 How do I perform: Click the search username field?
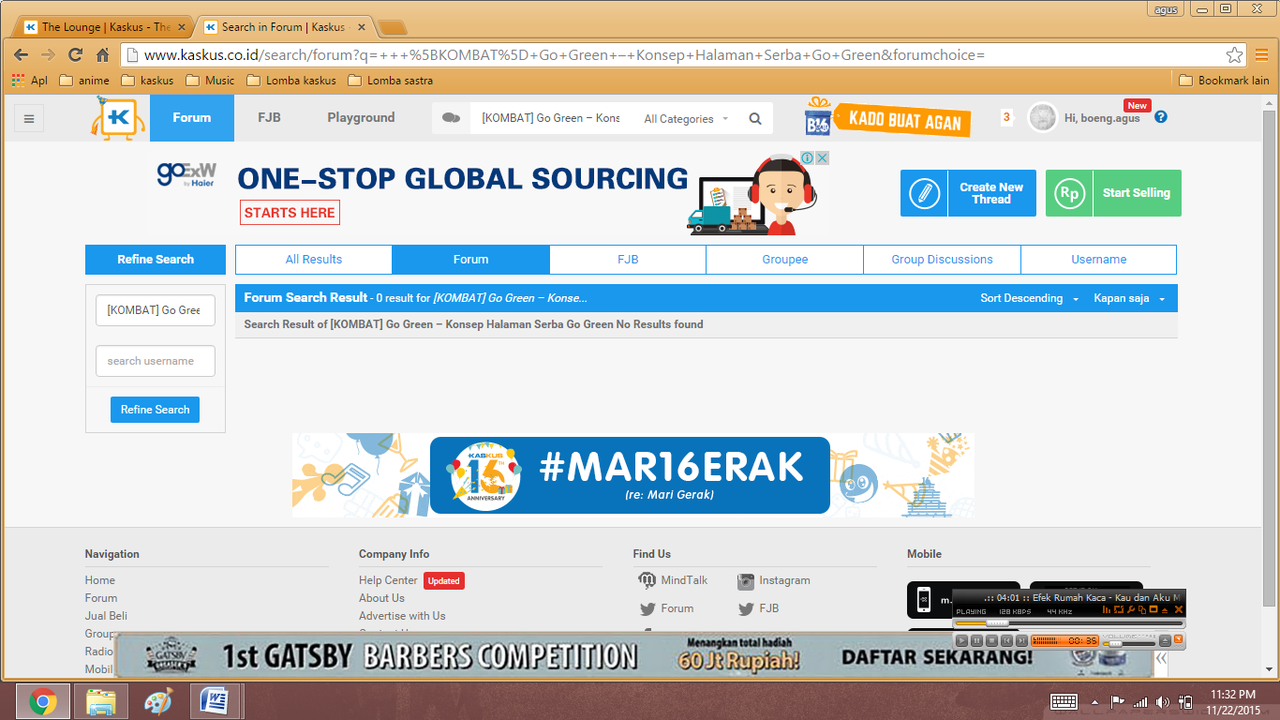(x=155, y=361)
